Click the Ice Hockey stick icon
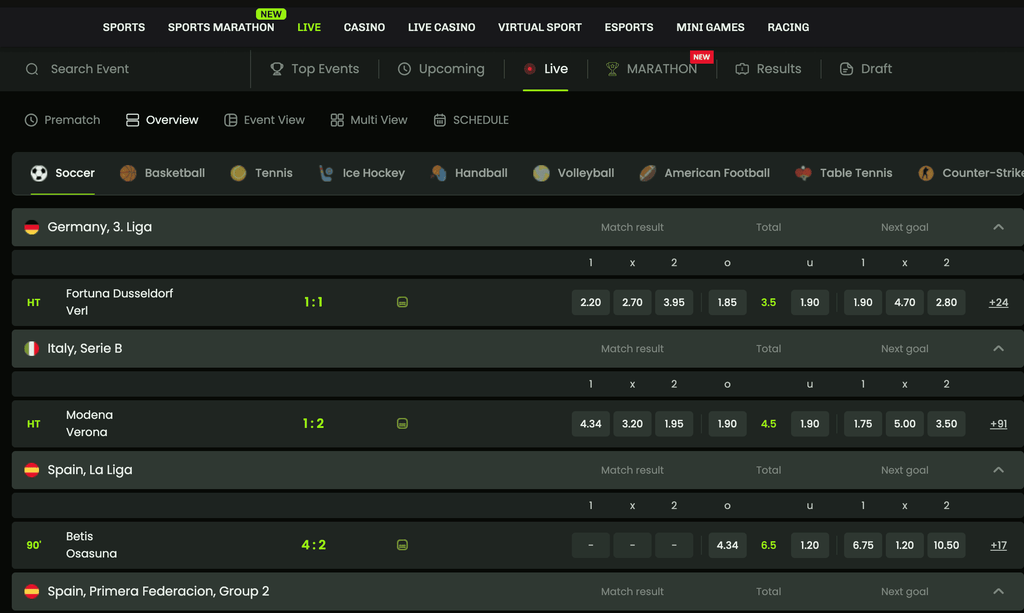This screenshot has height=613, width=1024. point(326,173)
